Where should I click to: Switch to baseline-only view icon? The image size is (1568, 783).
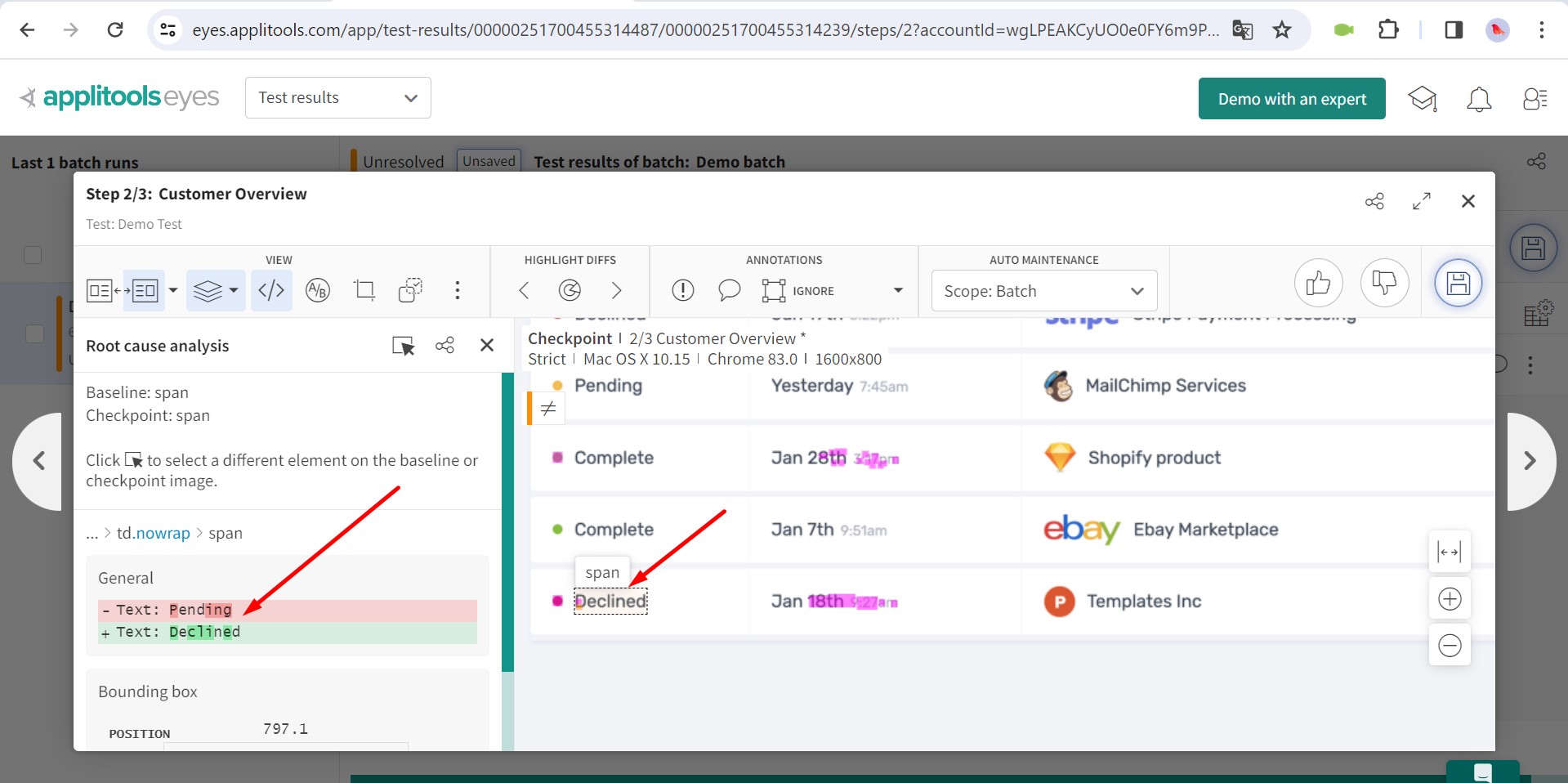(100, 291)
